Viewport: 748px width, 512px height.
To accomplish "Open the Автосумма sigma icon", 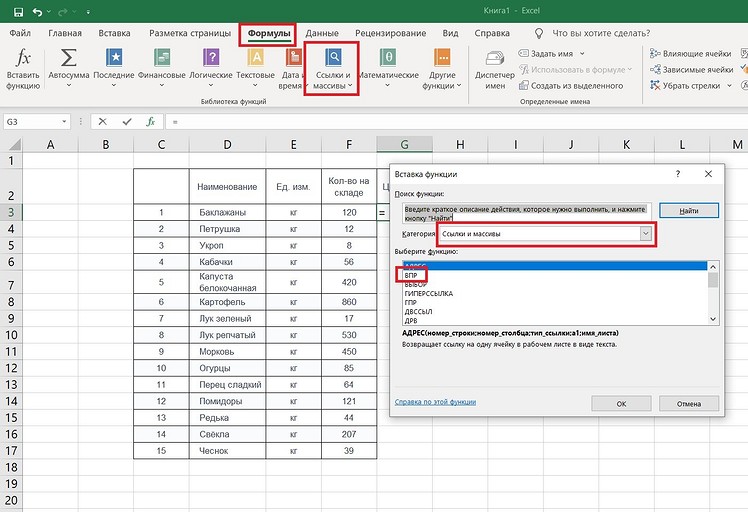I will (x=69, y=60).
